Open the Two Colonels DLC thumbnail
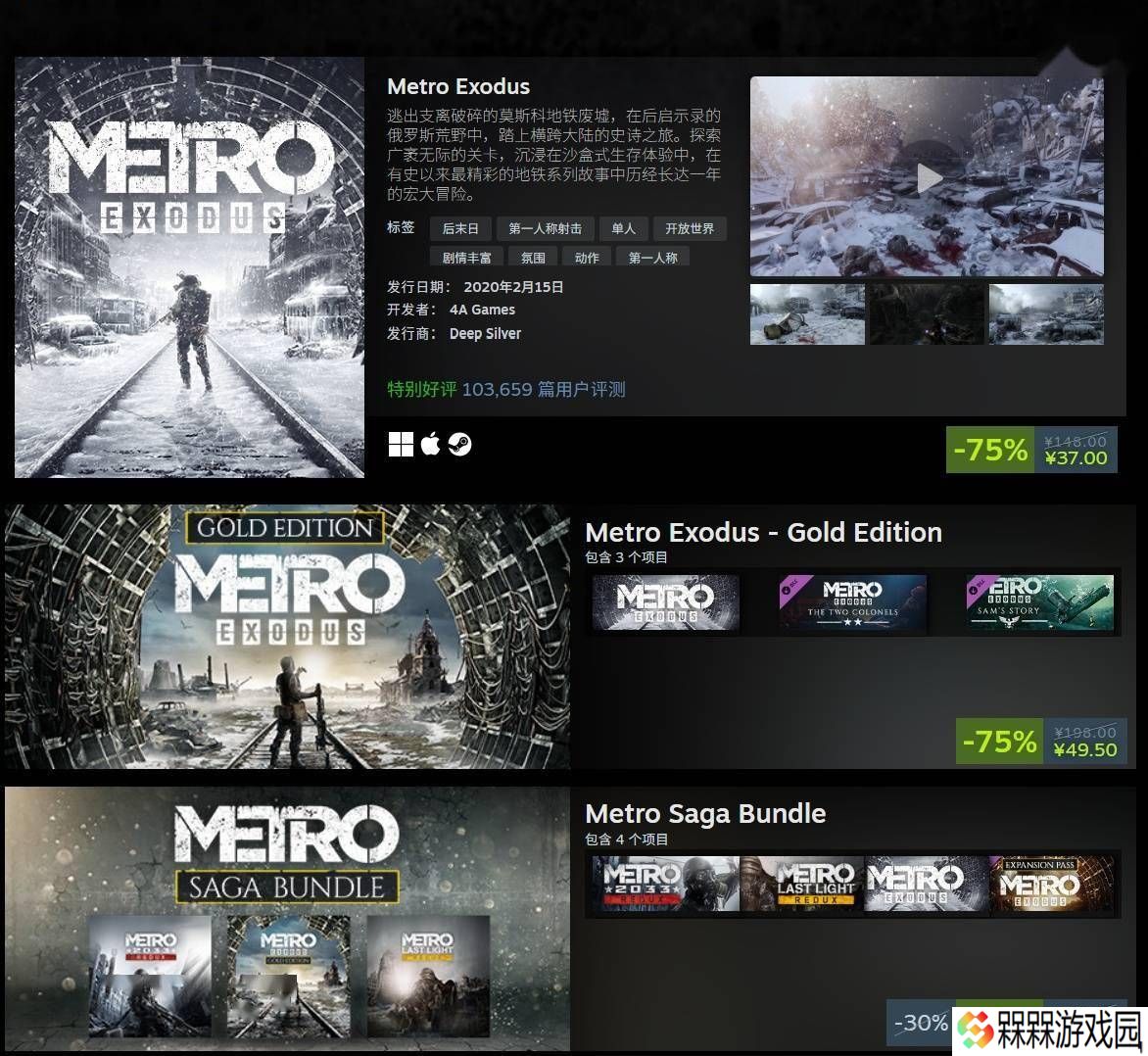 [x=853, y=602]
